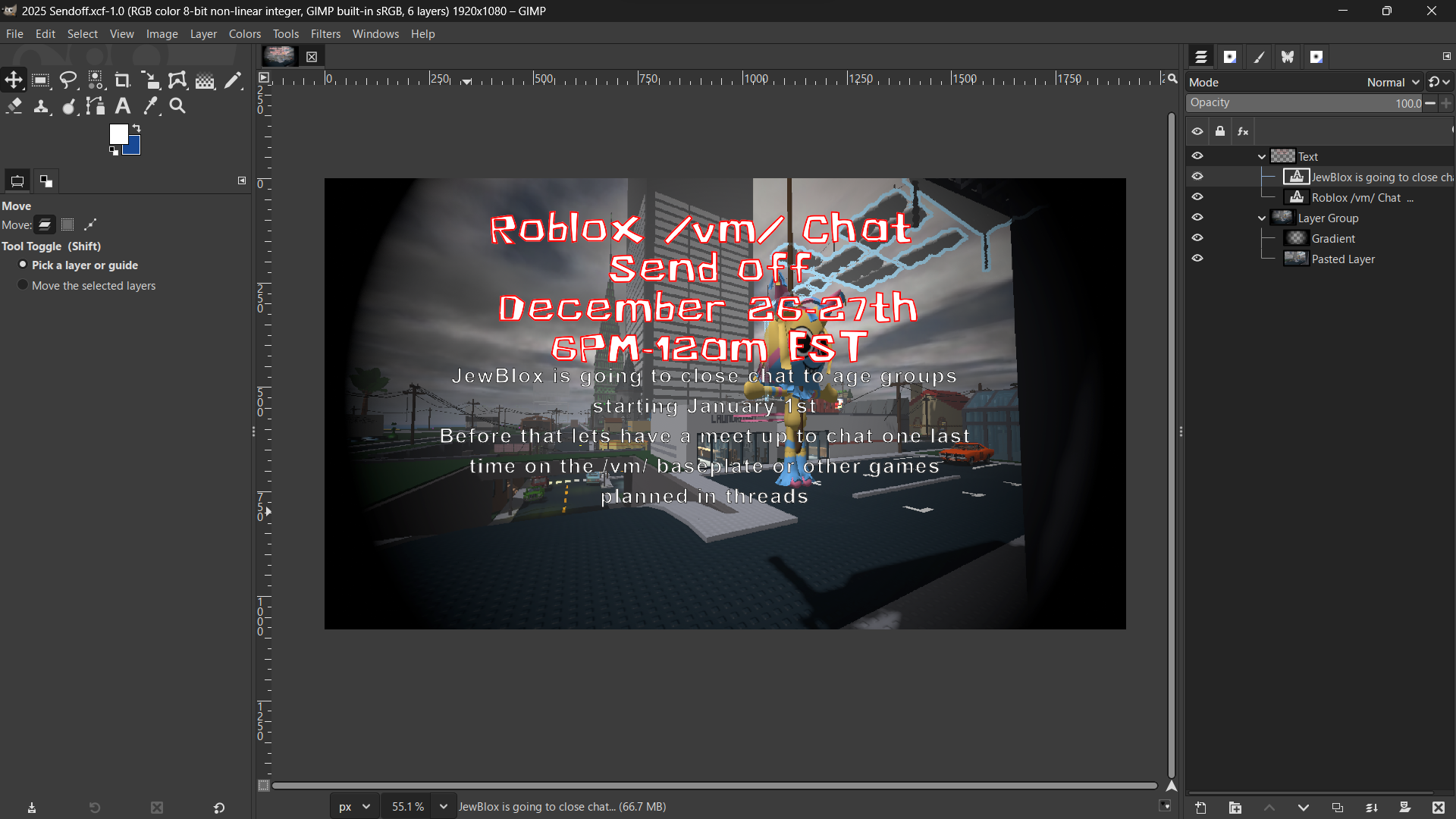Select the Free Select lasso tool

tap(68, 80)
